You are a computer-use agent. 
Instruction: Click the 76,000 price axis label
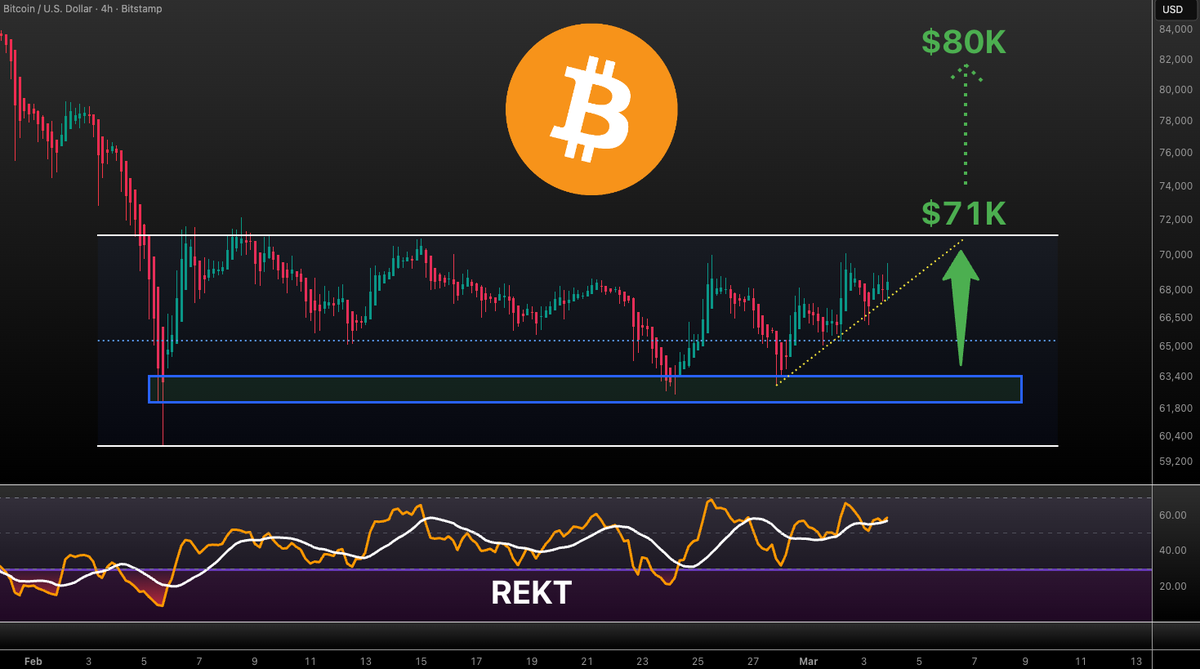tap(1176, 154)
